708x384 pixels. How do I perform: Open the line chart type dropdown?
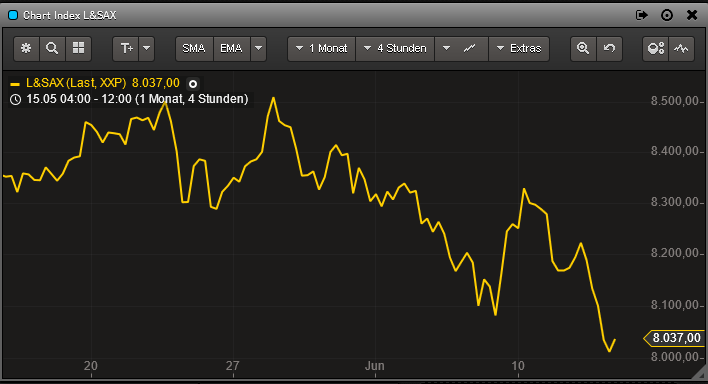click(461, 48)
